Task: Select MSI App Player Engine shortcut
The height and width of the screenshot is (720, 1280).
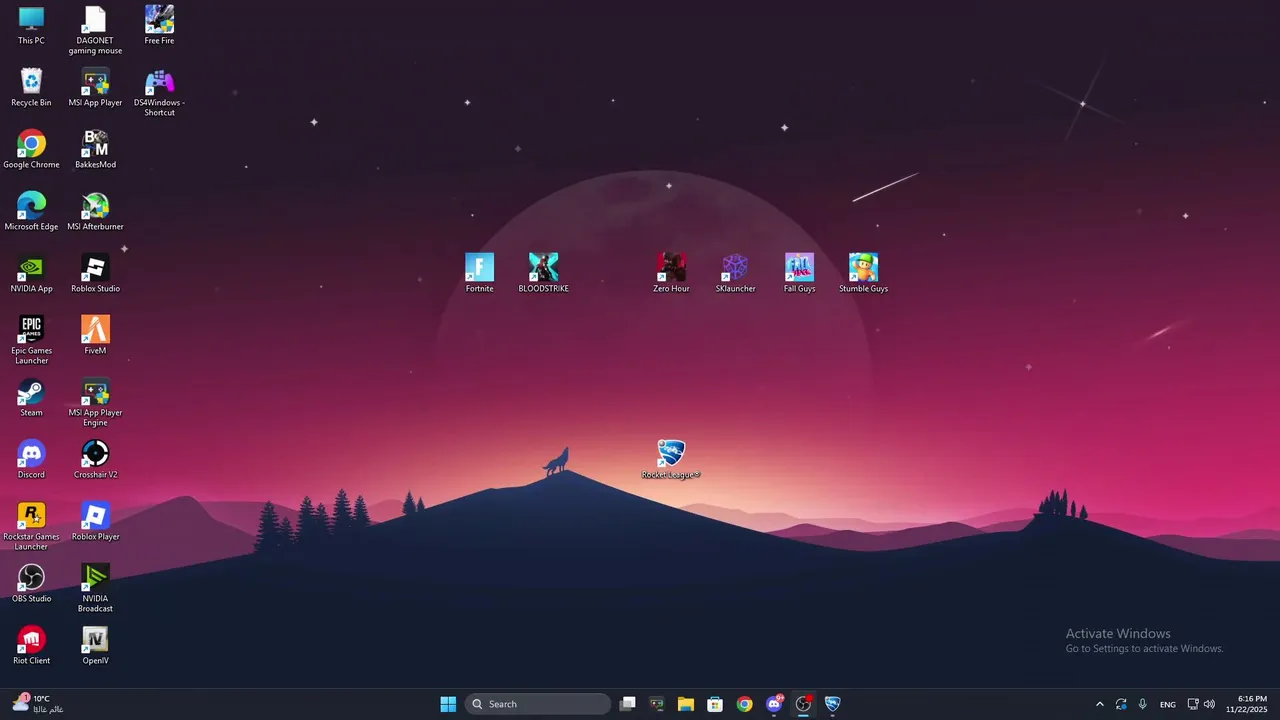Action: coord(95,402)
